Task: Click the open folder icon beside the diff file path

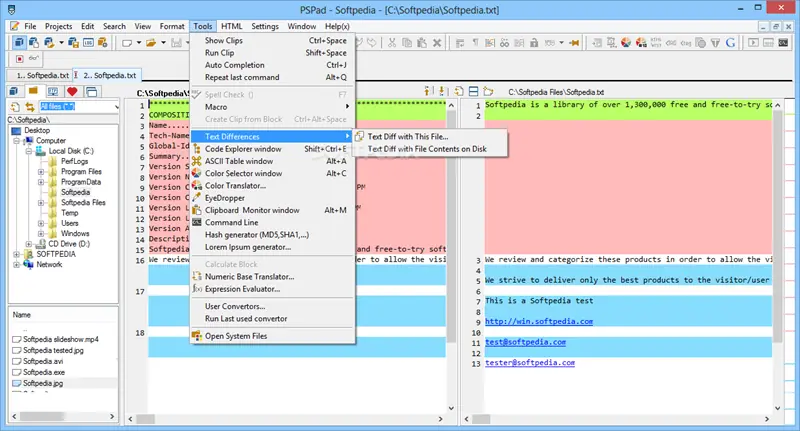Action: point(489,91)
